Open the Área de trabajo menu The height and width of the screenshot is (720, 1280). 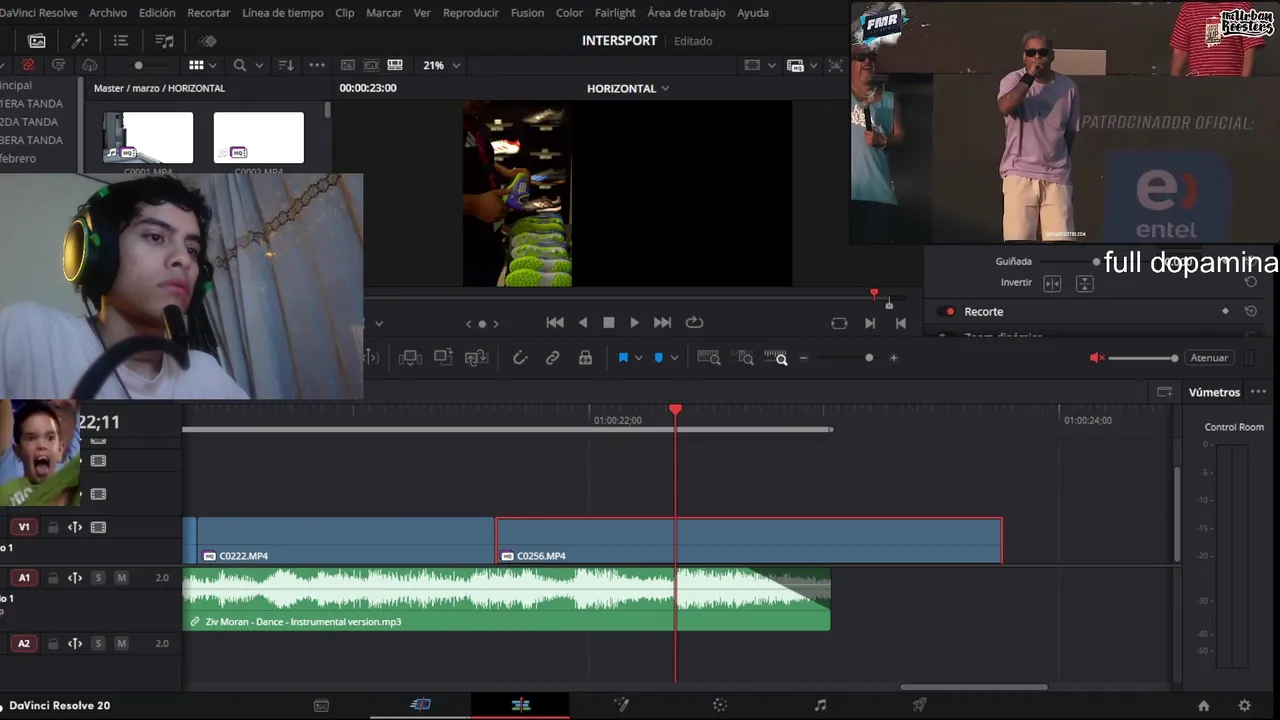[686, 13]
